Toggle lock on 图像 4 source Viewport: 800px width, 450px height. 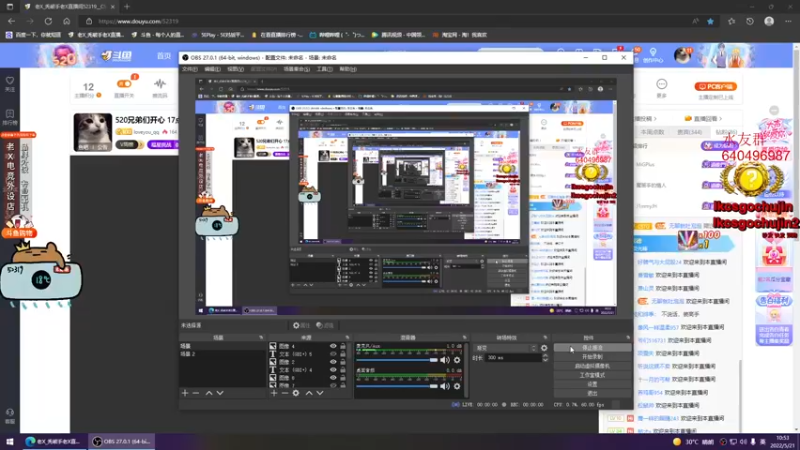343,346
